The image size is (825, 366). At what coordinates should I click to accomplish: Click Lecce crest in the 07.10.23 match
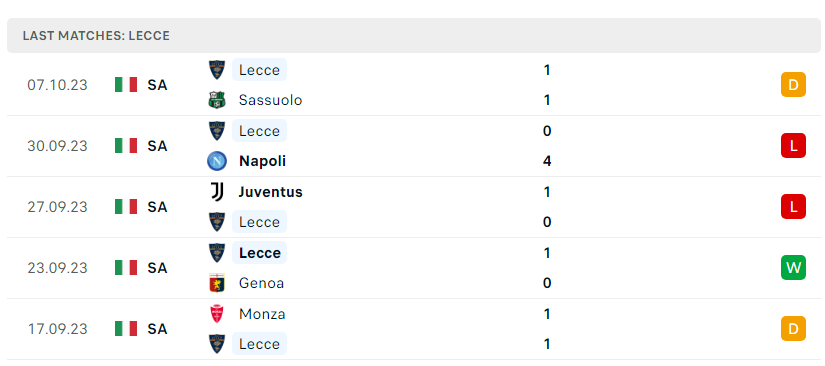(x=217, y=69)
